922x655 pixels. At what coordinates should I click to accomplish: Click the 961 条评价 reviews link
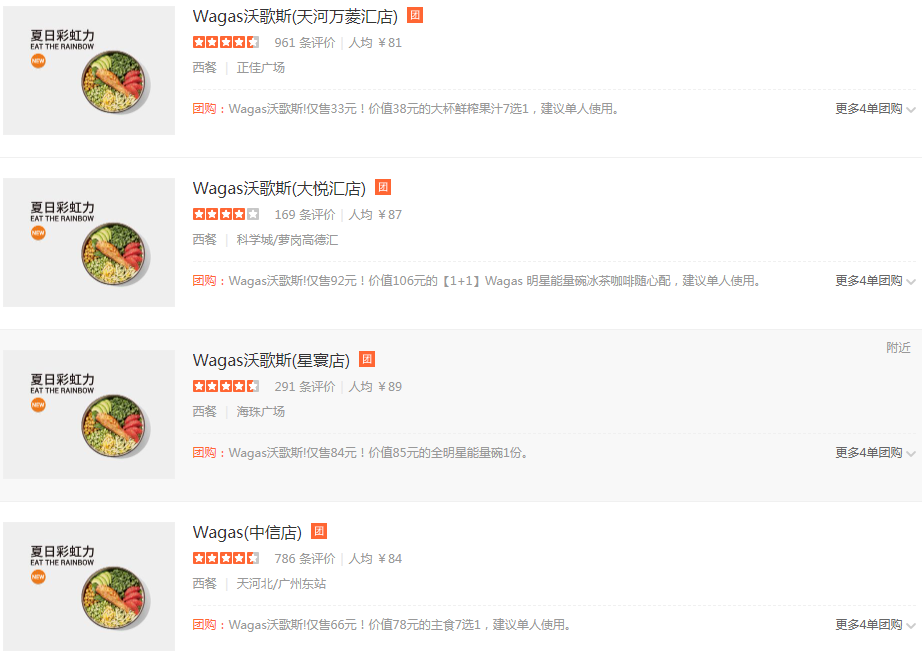[x=305, y=42]
